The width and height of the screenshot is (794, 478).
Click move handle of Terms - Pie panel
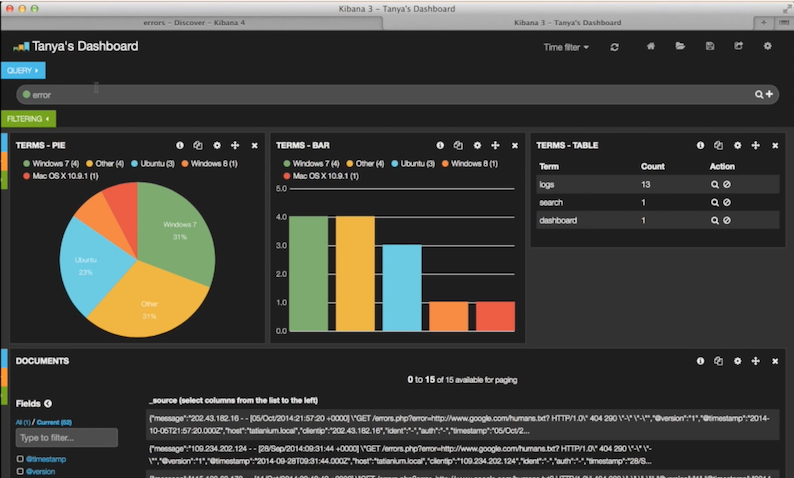(x=235, y=145)
